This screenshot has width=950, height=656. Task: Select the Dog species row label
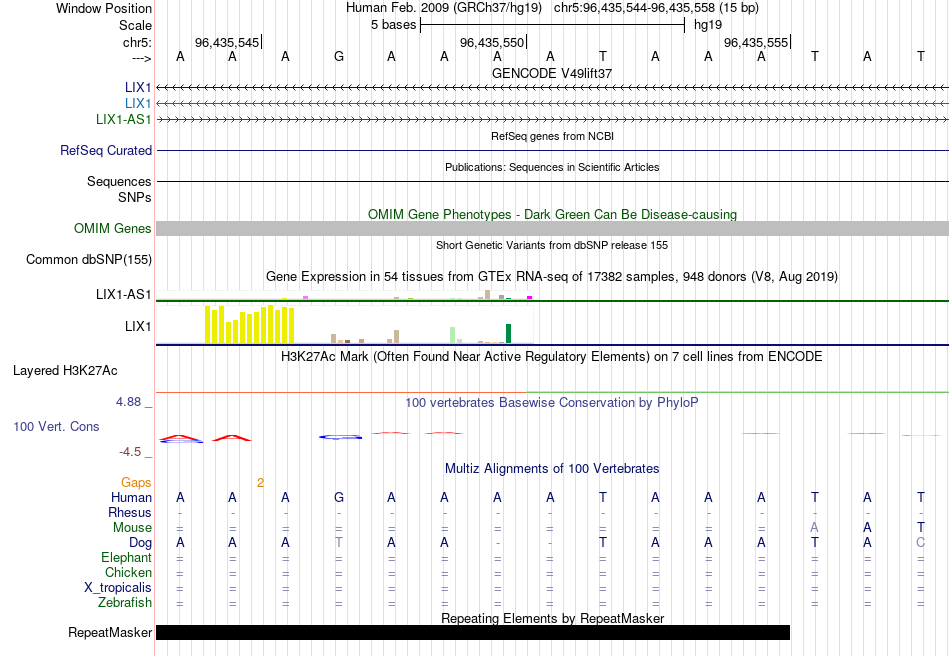(141, 543)
